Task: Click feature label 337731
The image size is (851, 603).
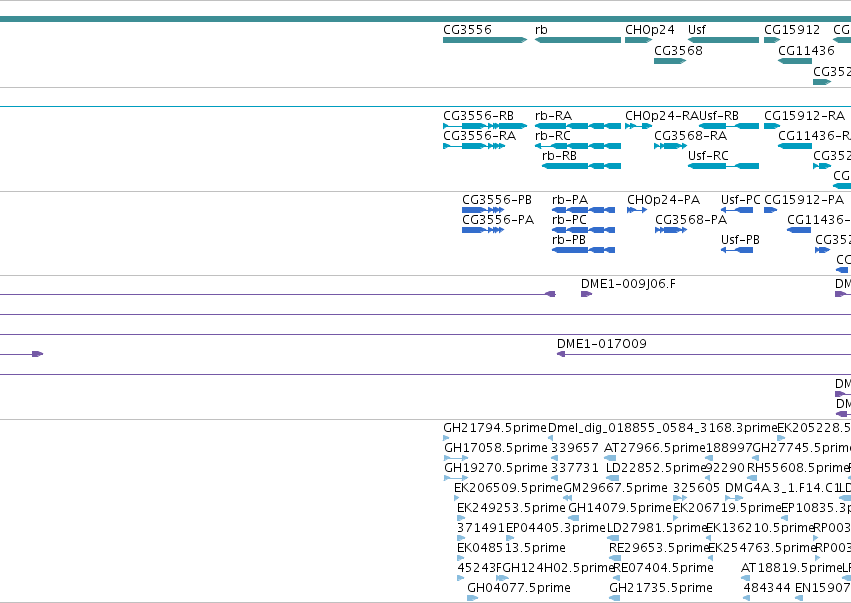Action: tap(575, 468)
